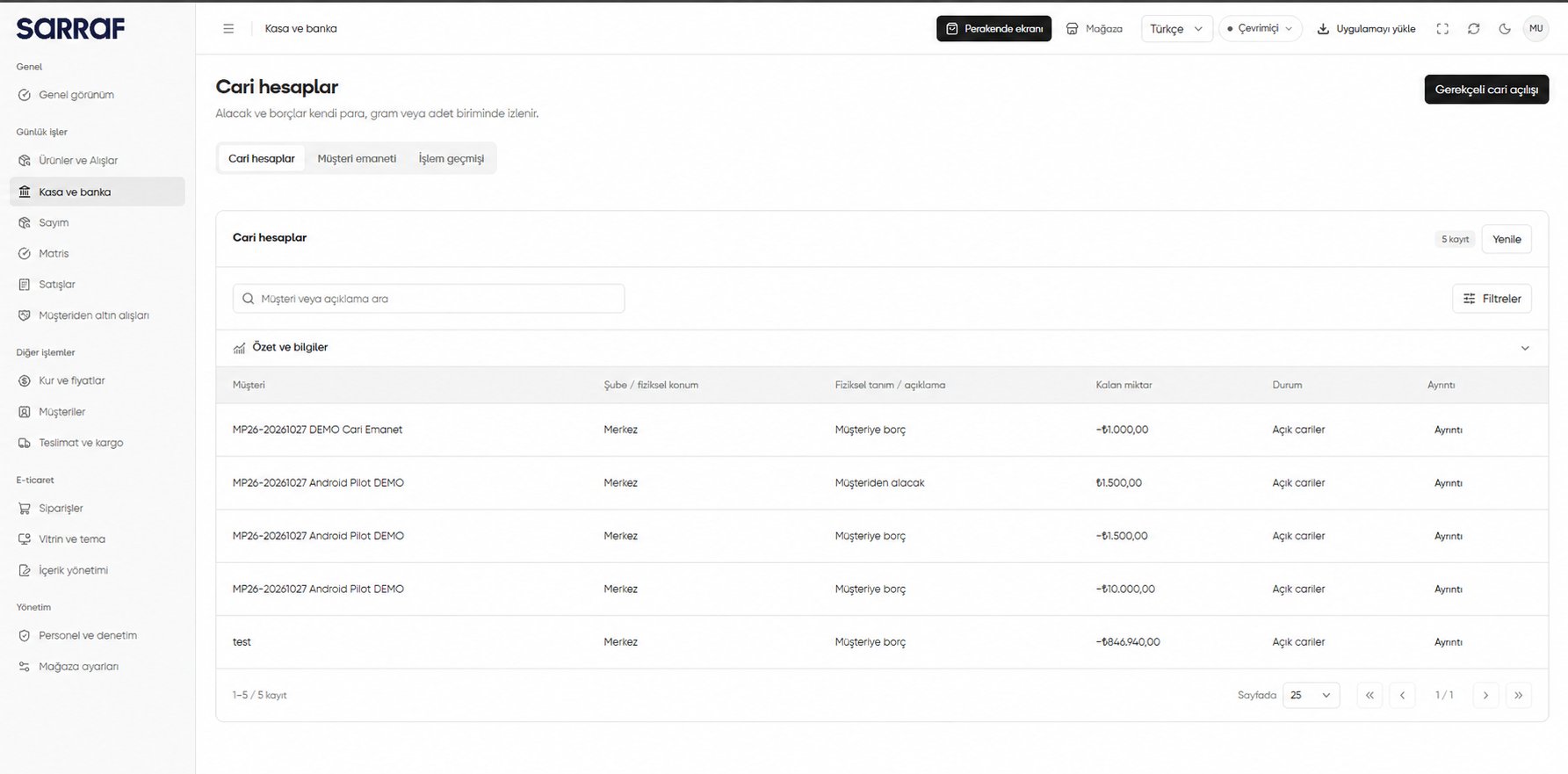The width and height of the screenshot is (1568, 774).
Task: Open the Türkçe language dropdown
Action: click(x=1176, y=29)
